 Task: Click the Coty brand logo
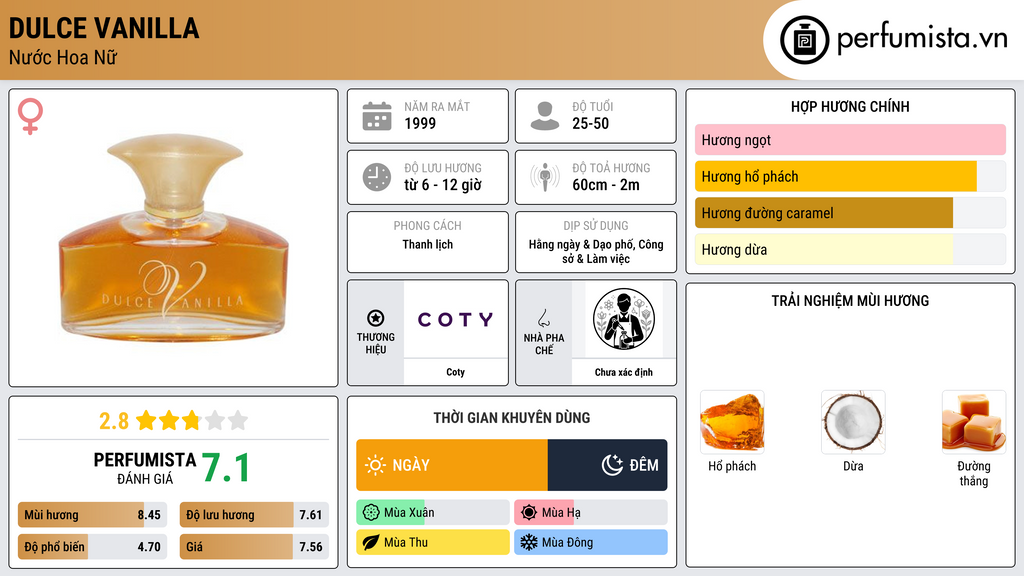pos(455,319)
